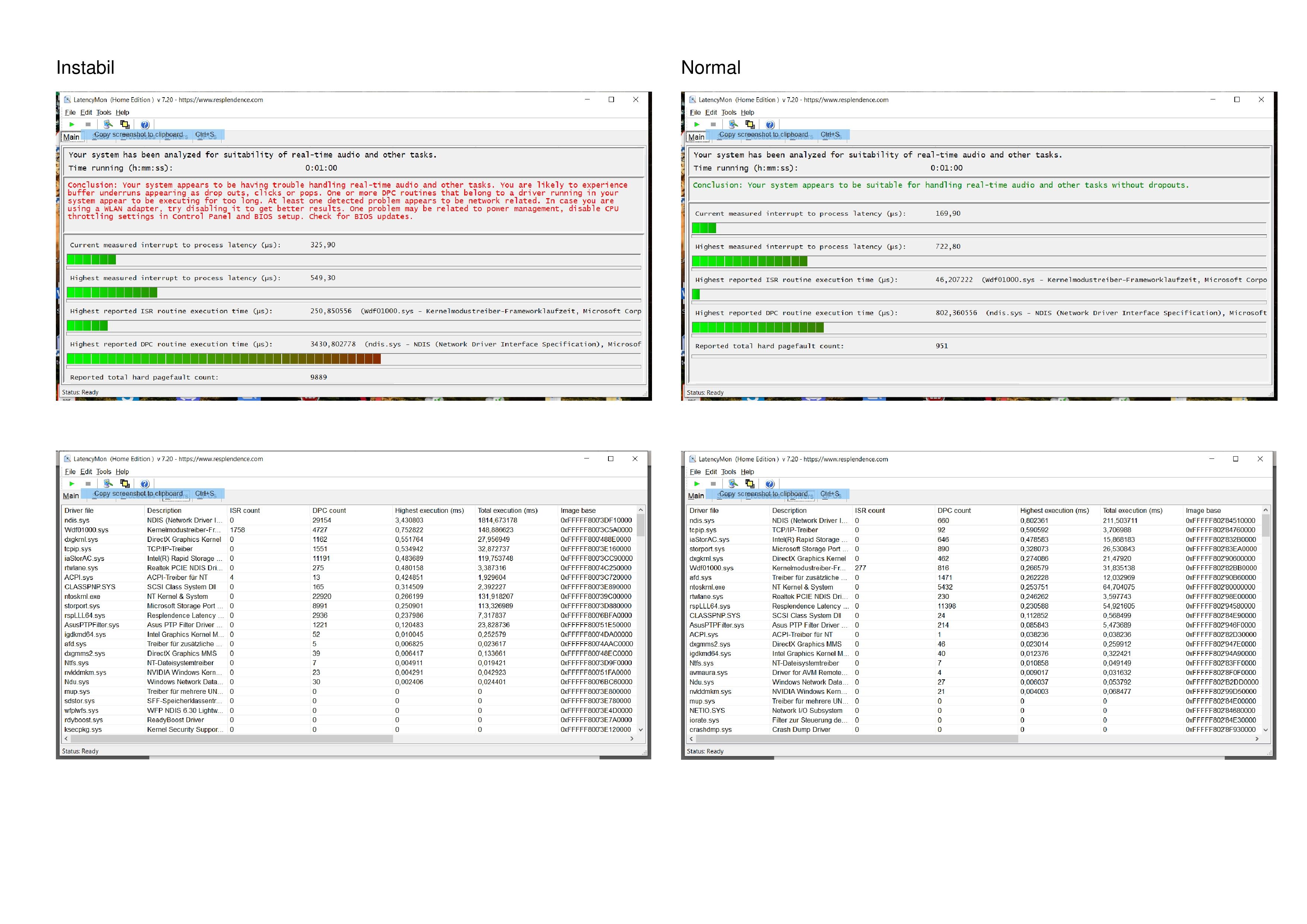Click the red-tipped DPC routine execution time bar
This screenshot has width=1307, height=924.
pos(224,358)
